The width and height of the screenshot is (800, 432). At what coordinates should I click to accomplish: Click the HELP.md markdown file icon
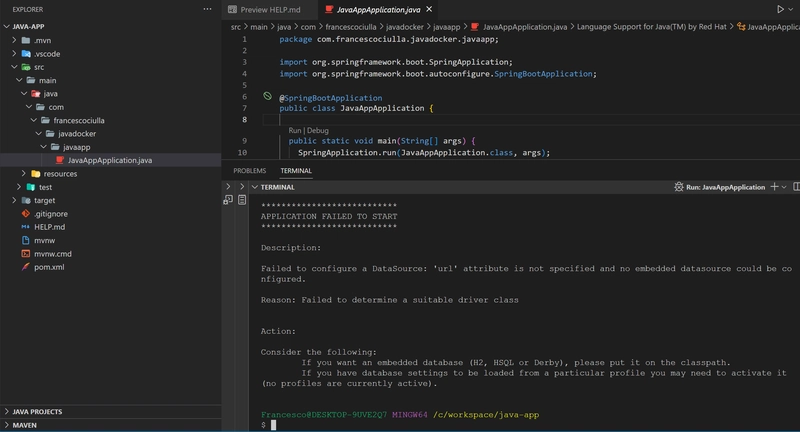[26, 226]
